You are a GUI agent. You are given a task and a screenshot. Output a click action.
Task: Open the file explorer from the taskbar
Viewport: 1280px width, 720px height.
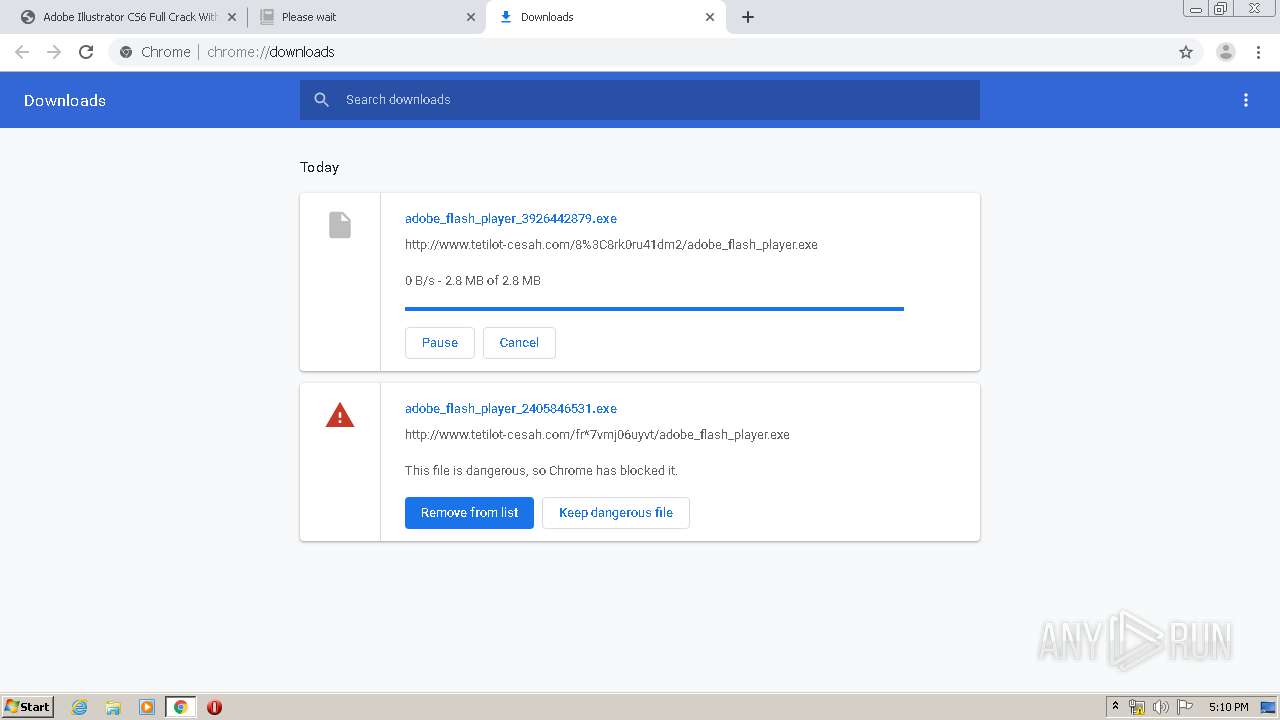(113, 707)
